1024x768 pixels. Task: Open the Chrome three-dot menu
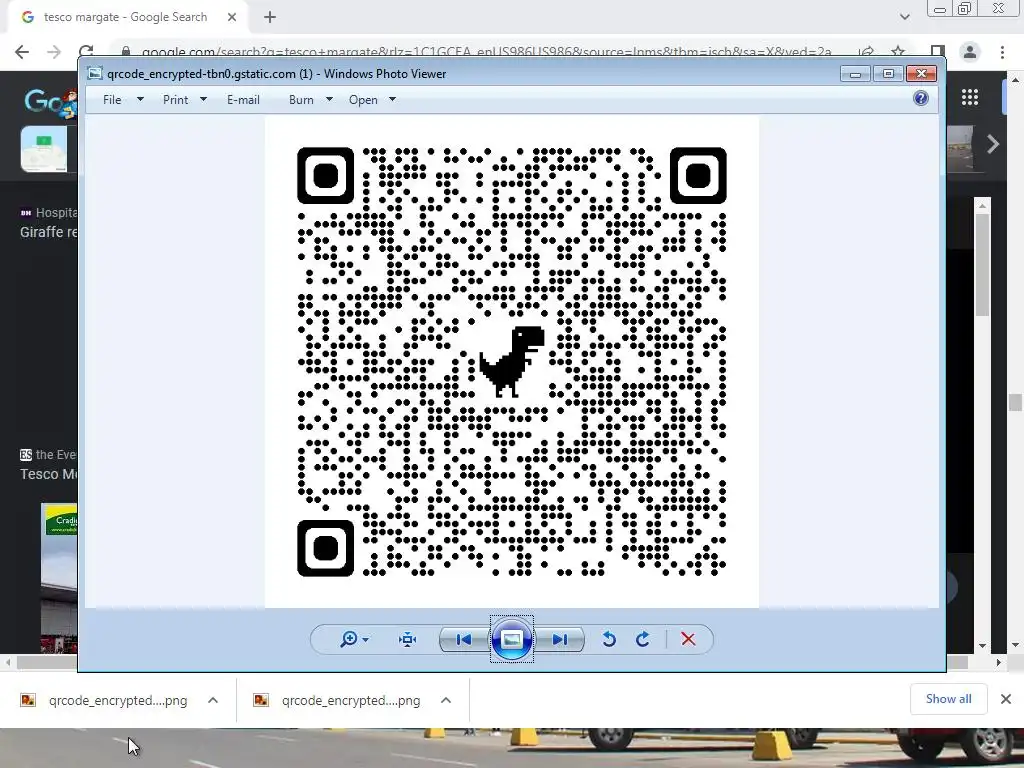pos(1002,52)
